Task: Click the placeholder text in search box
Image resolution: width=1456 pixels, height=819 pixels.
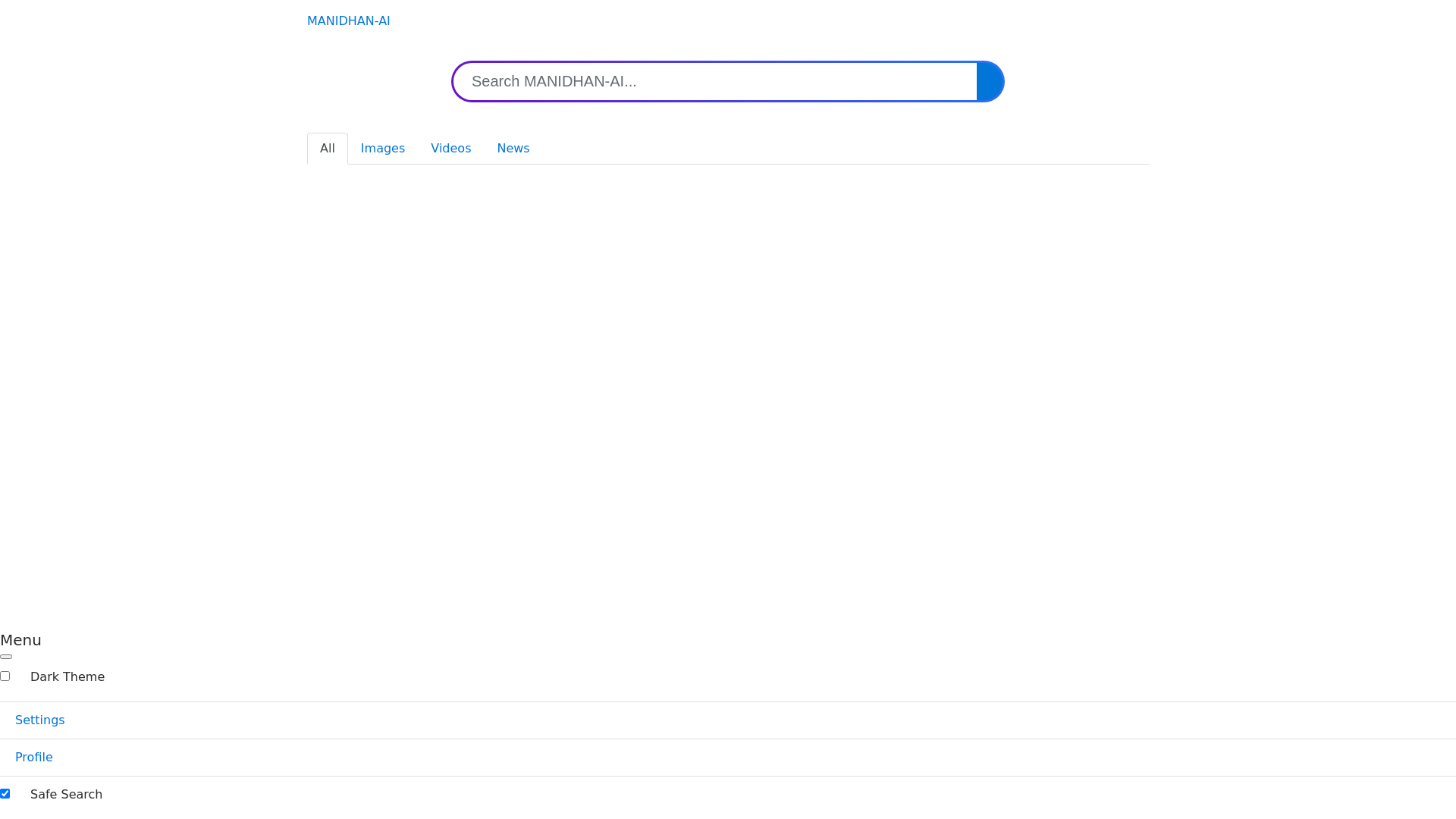Action: pos(554,81)
